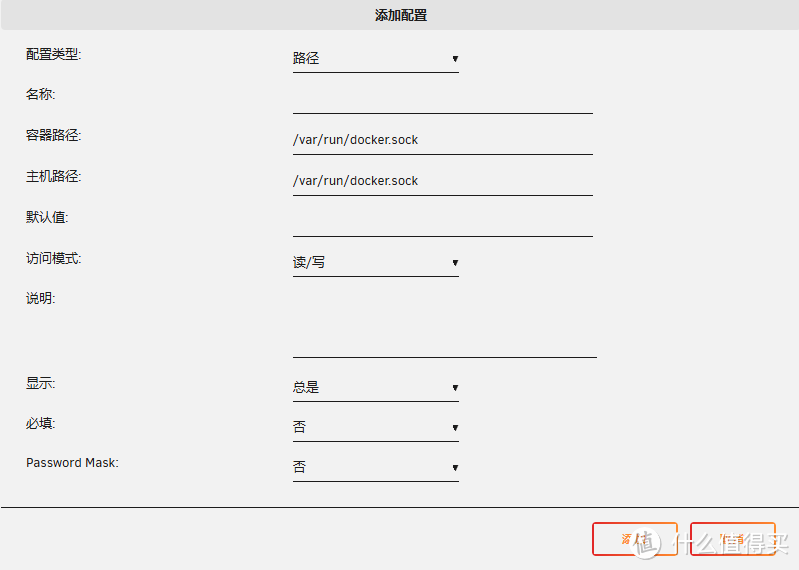Expand the 必填 dropdown showing 否
799x570 pixels.
375,428
